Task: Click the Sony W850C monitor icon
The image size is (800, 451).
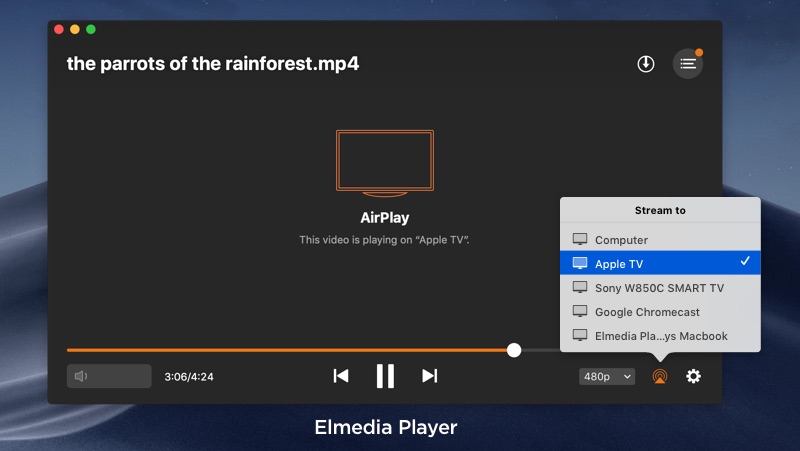Action: [580, 287]
